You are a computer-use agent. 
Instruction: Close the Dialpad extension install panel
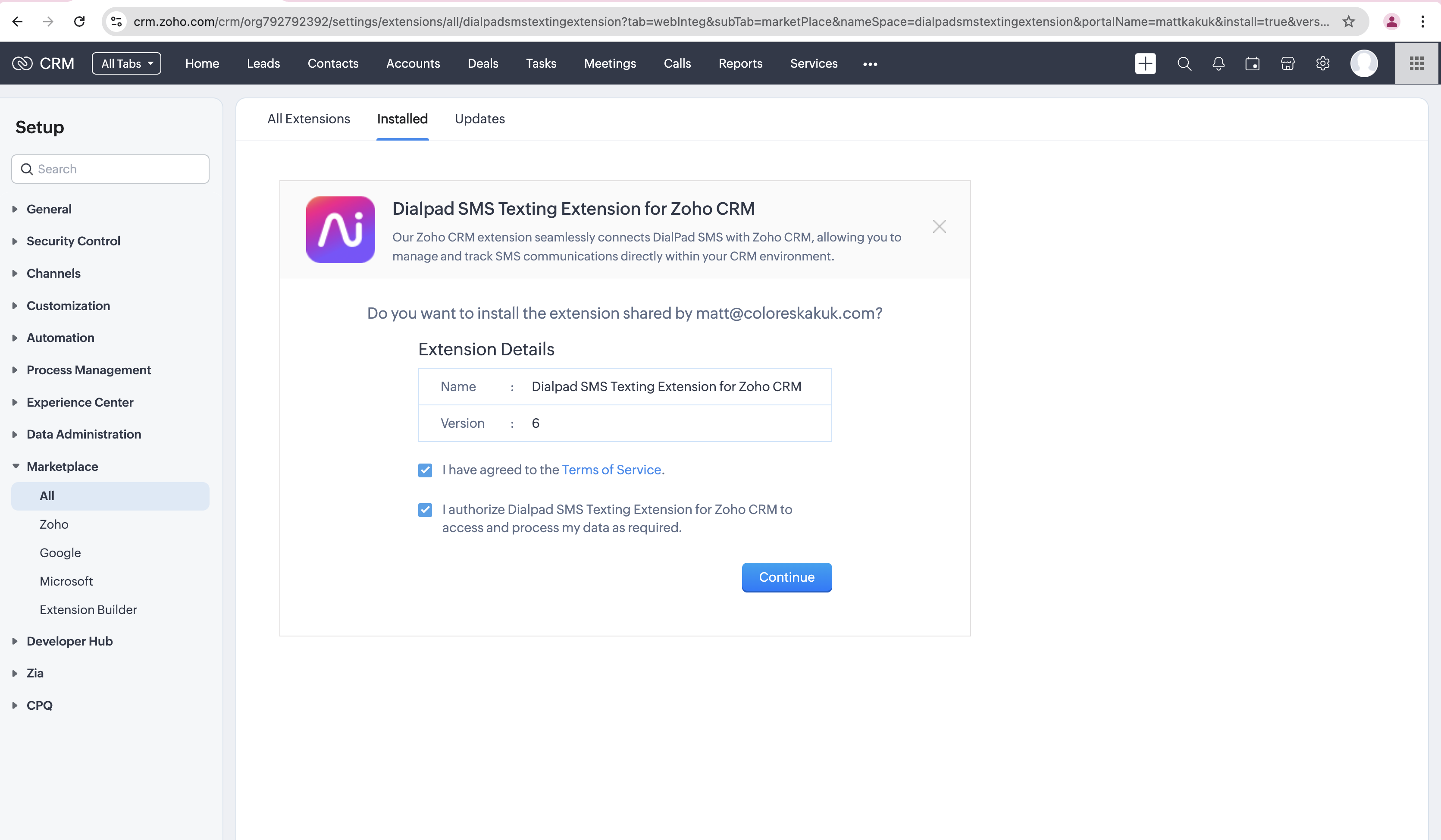click(939, 226)
